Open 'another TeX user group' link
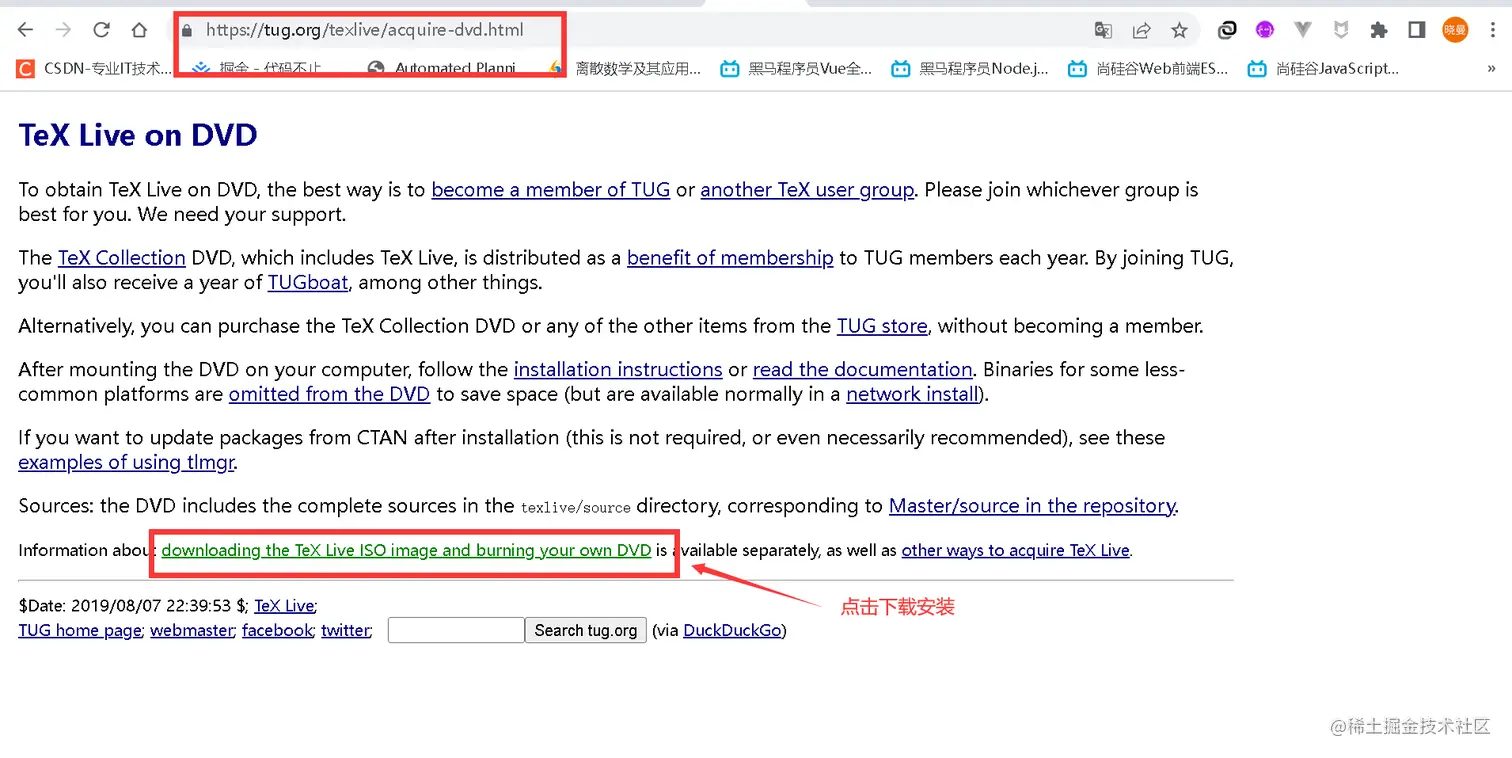This screenshot has height=758, width=1512. click(807, 190)
